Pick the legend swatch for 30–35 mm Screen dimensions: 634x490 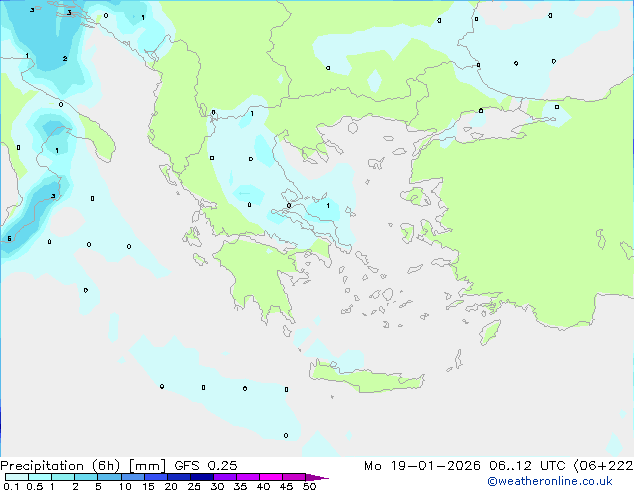[224, 477]
